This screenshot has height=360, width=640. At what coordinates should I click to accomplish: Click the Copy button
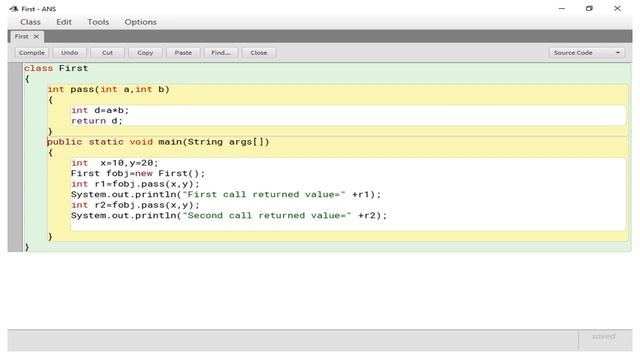(145, 53)
